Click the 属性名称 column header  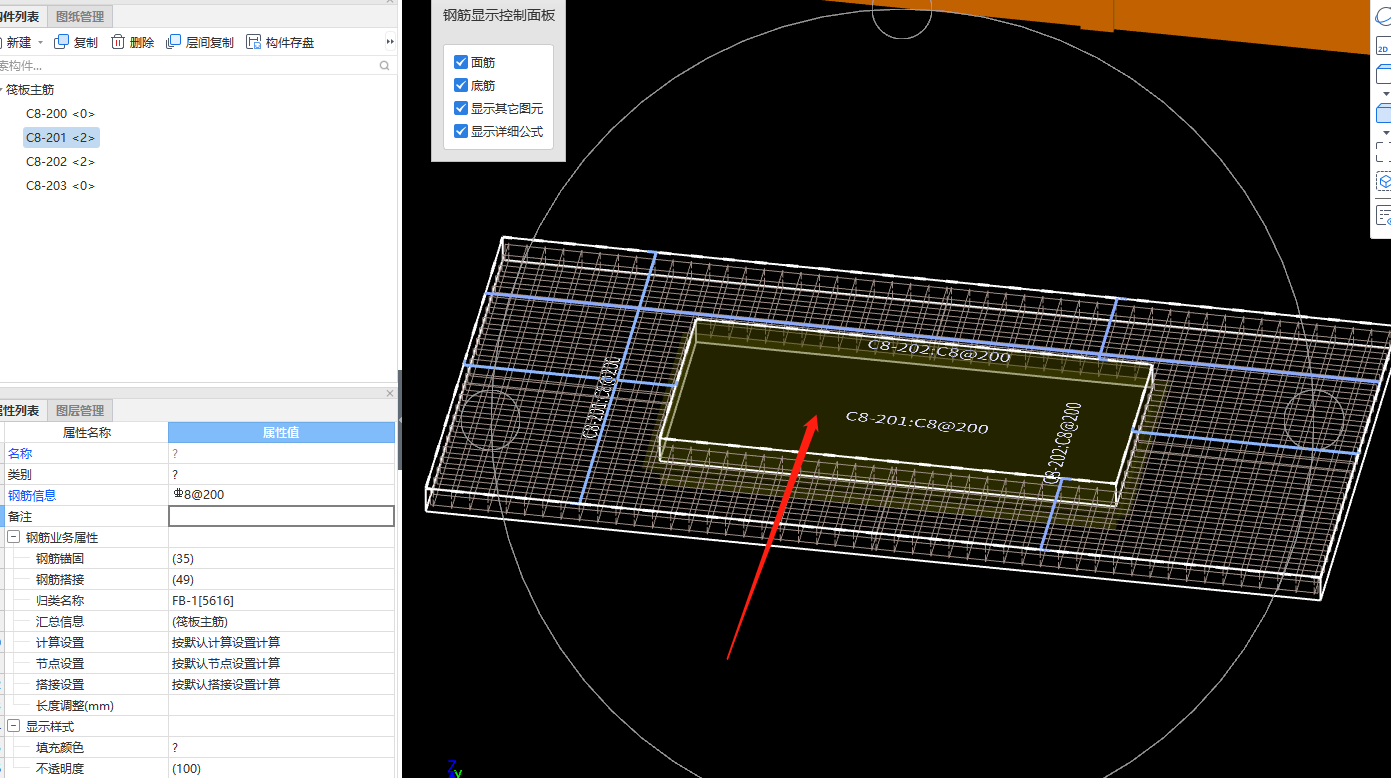click(87, 432)
